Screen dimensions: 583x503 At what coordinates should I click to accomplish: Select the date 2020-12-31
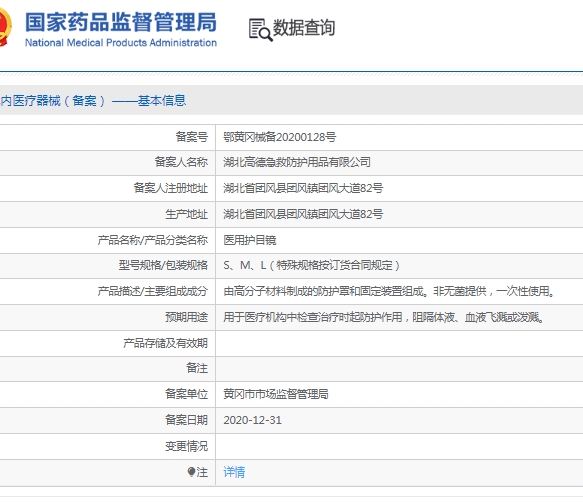[252, 420]
